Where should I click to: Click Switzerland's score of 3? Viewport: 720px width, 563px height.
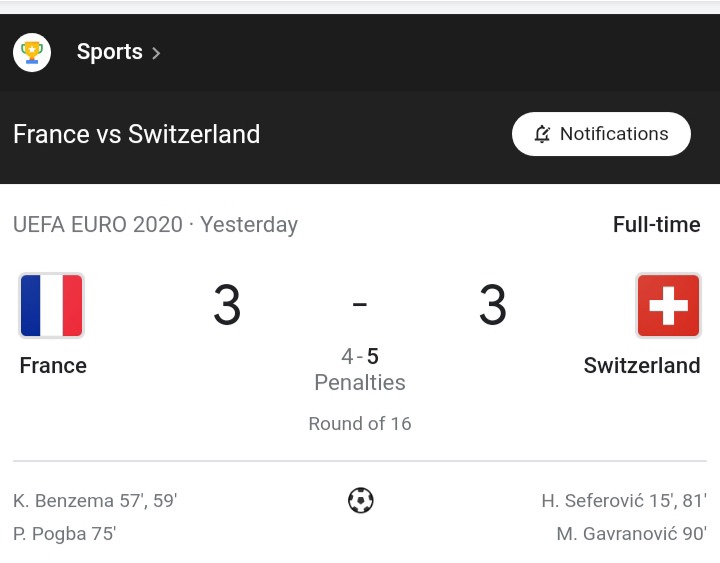[493, 304]
